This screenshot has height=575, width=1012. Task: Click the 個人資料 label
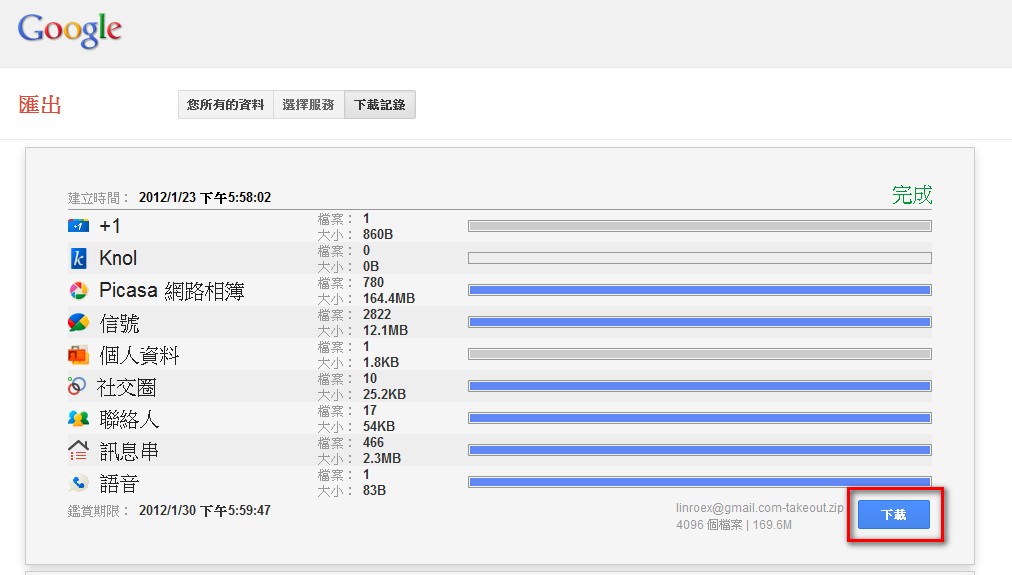coord(139,355)
